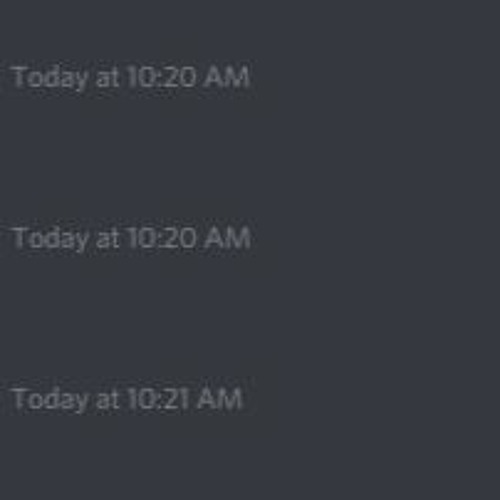Click the "Today at 10:21 AM" timestamp
The image size is (500, 500).
(127, 399)
